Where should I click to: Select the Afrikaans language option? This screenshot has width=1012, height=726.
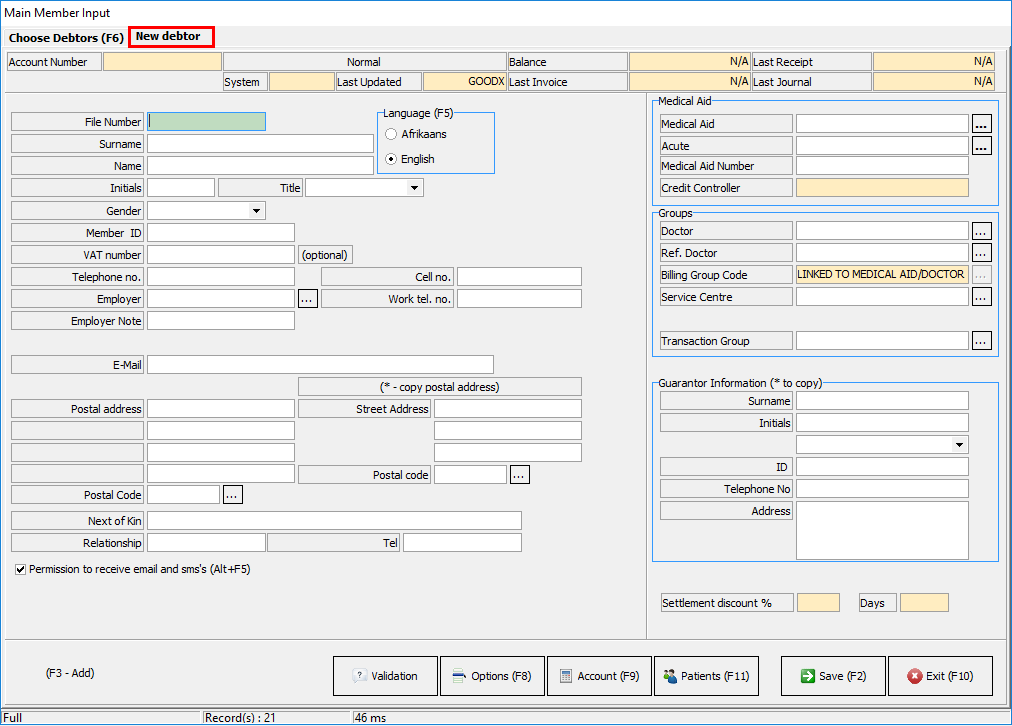point(392,134)
